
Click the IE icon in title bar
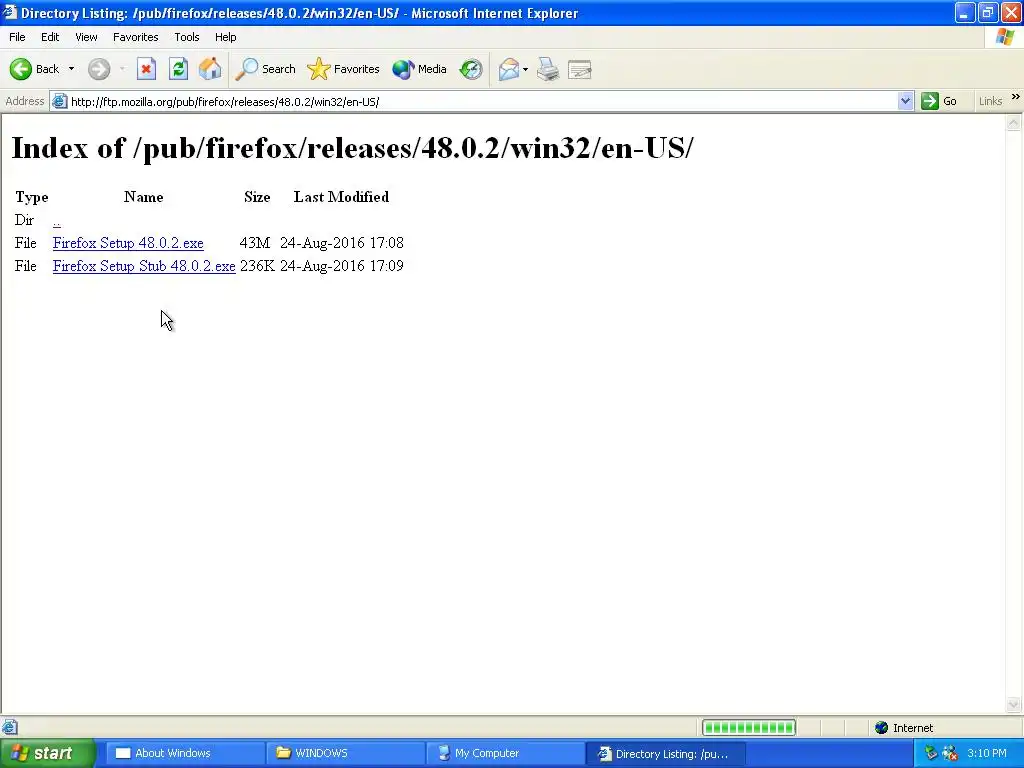click(x=10, y=12)
